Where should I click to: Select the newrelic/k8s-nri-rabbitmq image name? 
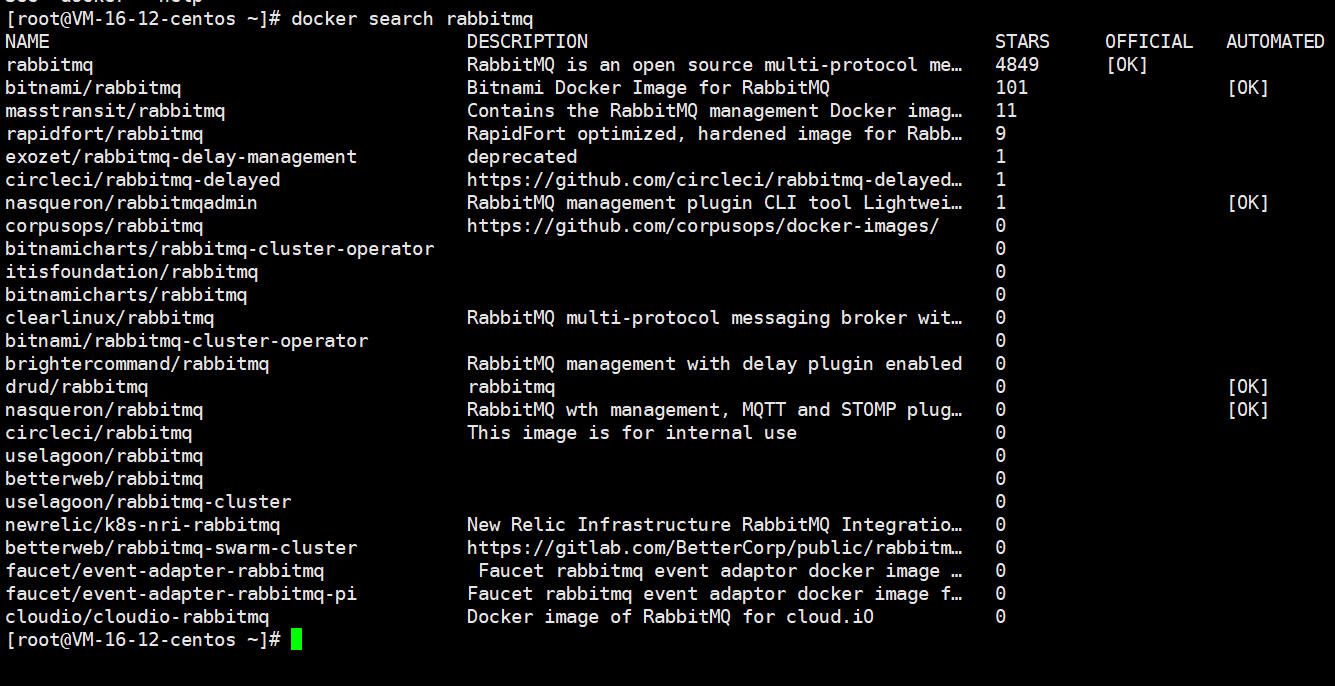(x=142, y=525)
